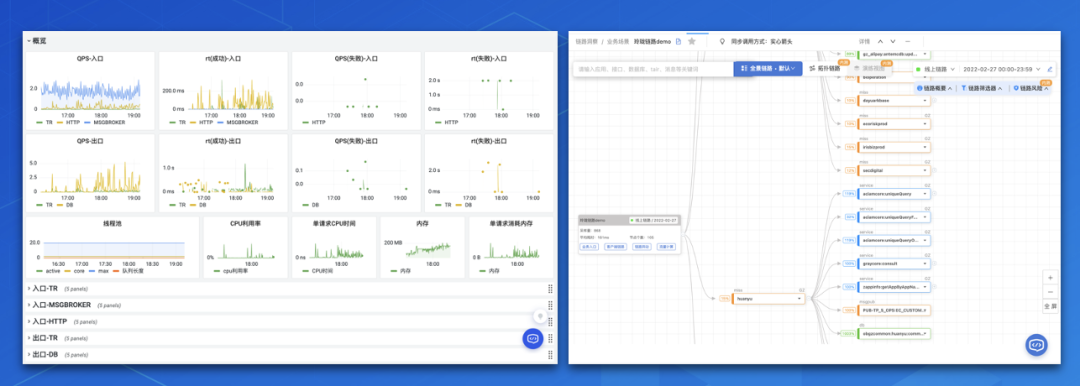
Task: Expand the 链路风险 panel
Action: point(1031,88)
